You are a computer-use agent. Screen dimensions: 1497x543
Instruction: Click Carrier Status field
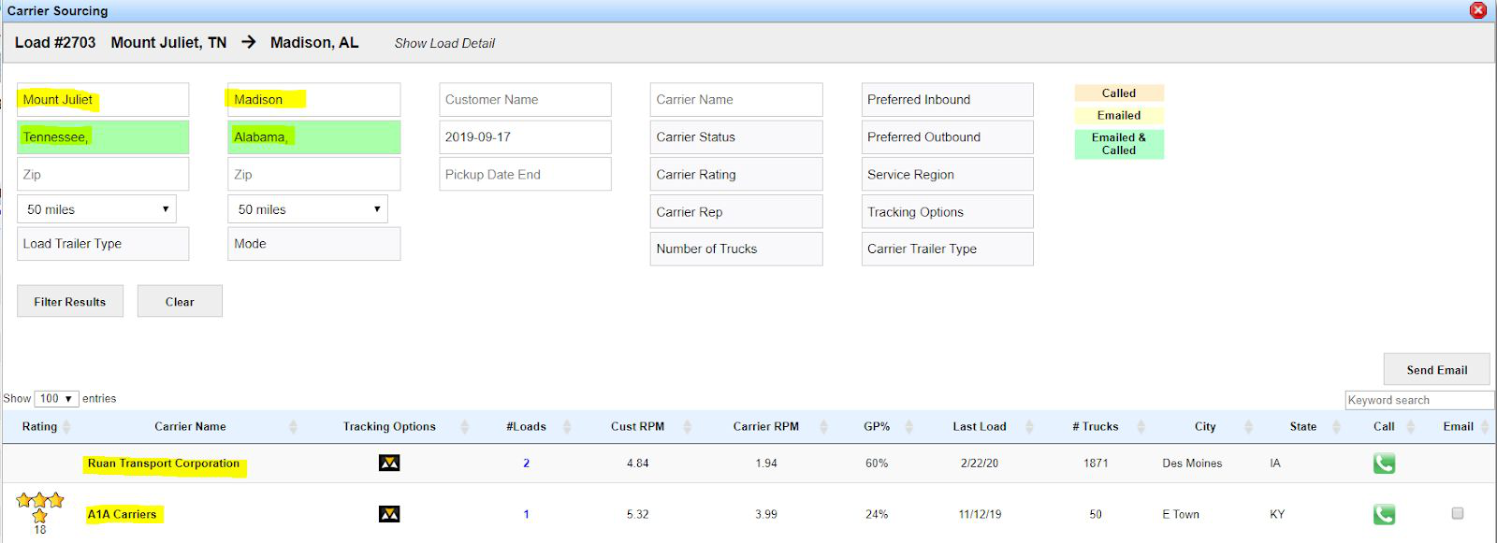pos(736,137)
